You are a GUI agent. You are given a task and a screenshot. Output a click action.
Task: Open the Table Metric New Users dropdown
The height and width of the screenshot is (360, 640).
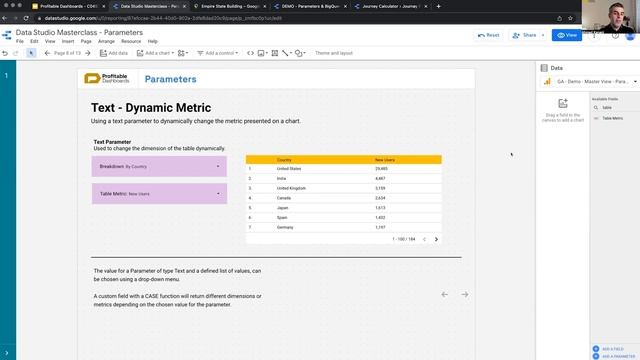[159, 193]
